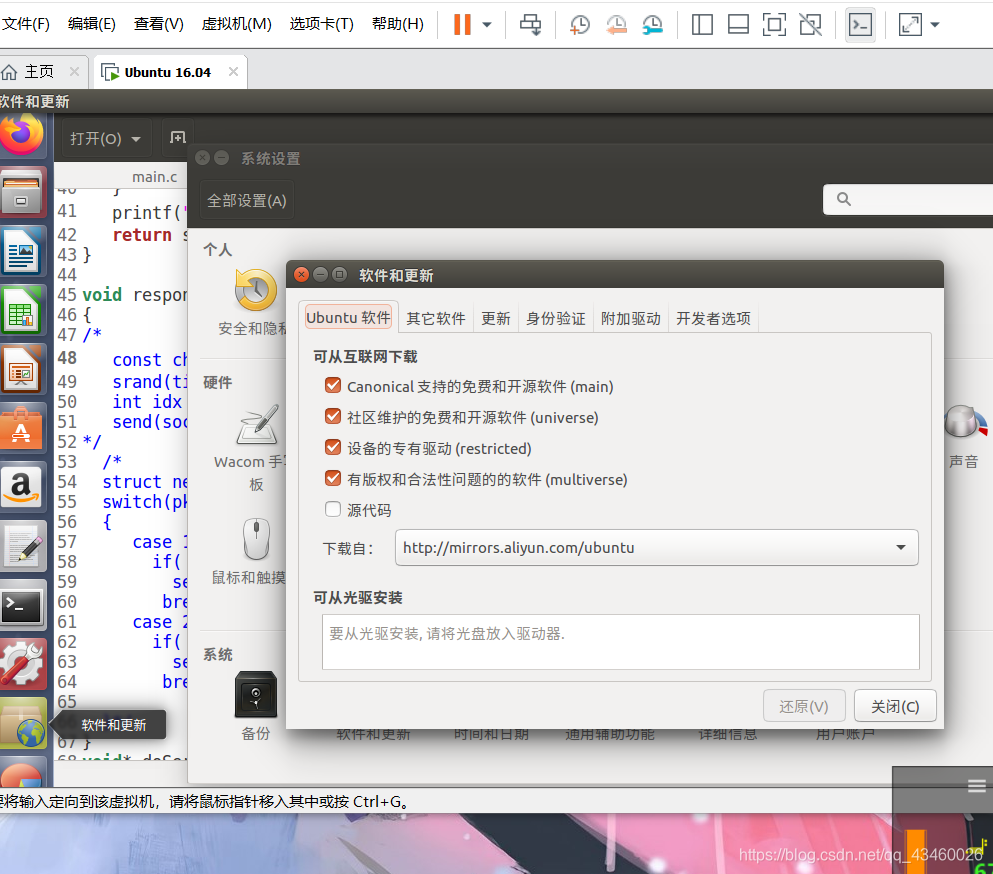Open the 下载自 server dropdown
The image size is (993, 874).
click(657, 547)
